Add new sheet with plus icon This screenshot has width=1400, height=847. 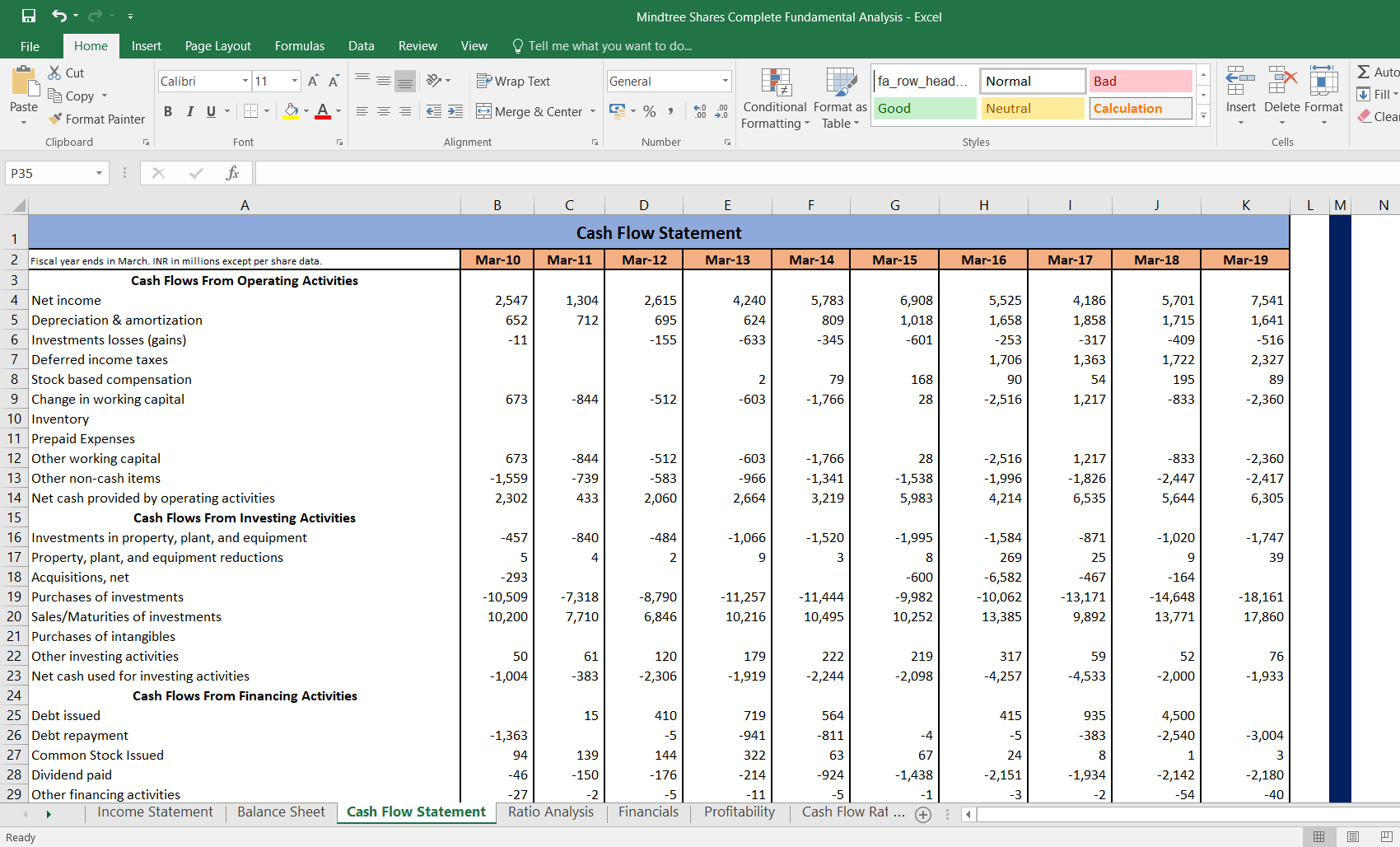click(x=923, y=814)
